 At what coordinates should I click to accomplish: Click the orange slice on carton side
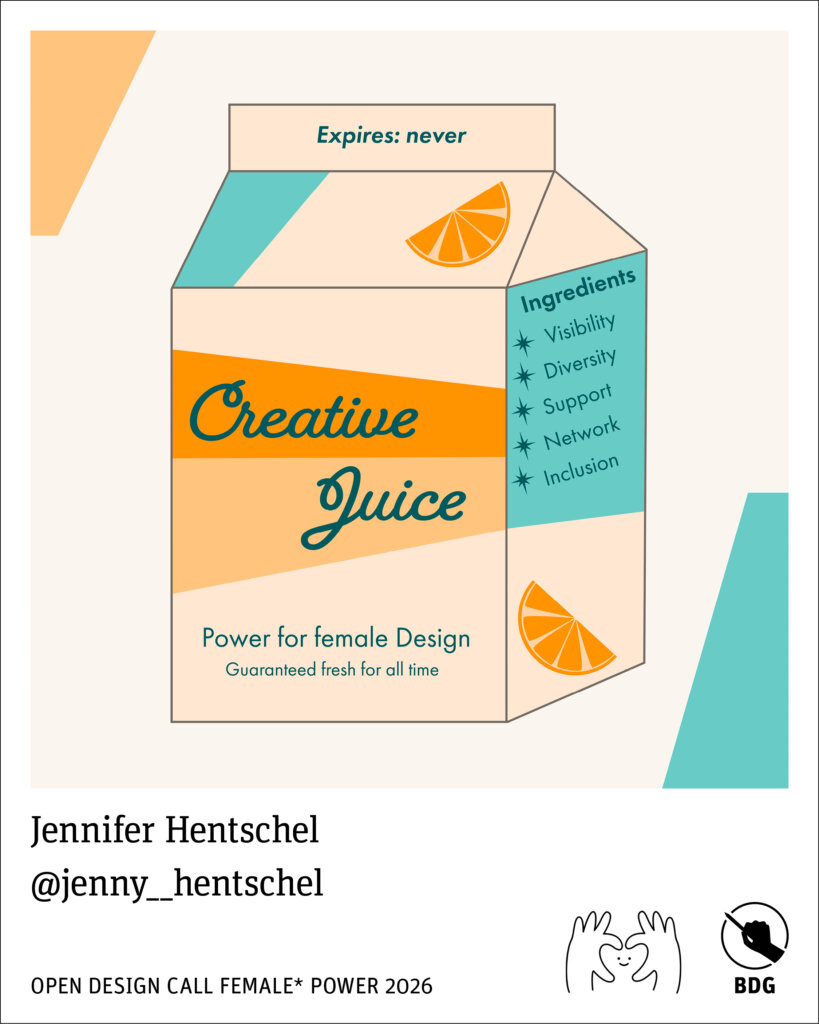[564, 628]
